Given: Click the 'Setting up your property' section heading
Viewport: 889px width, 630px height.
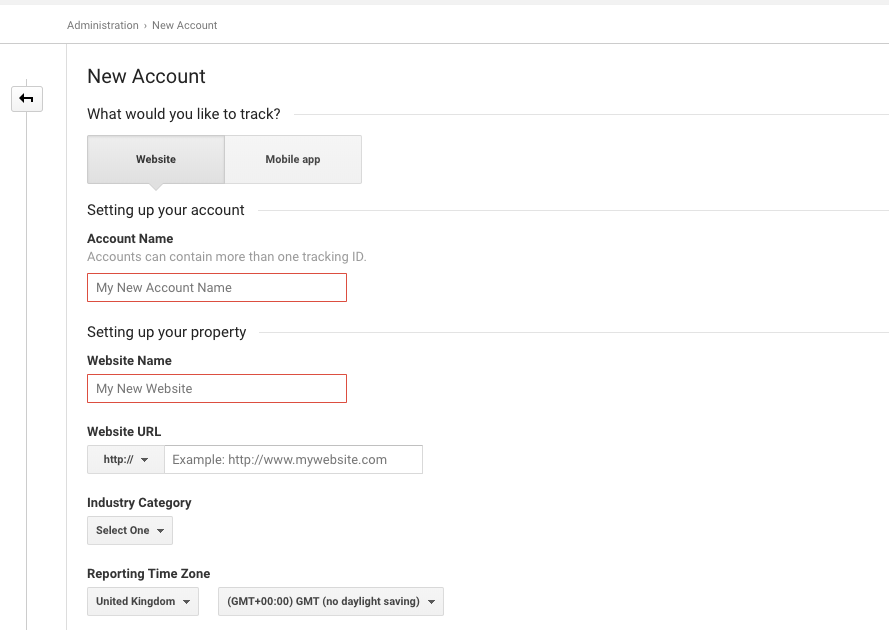Looking at the screenshot, I should coord(166,332).
